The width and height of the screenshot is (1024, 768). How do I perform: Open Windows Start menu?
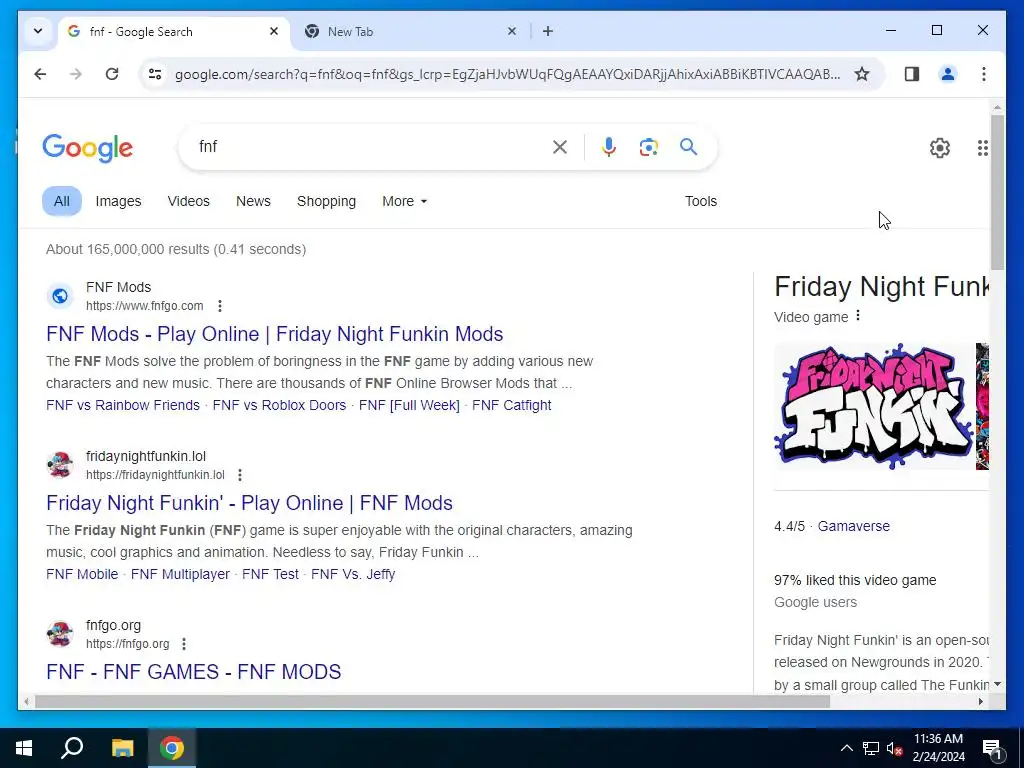[24, 748]
